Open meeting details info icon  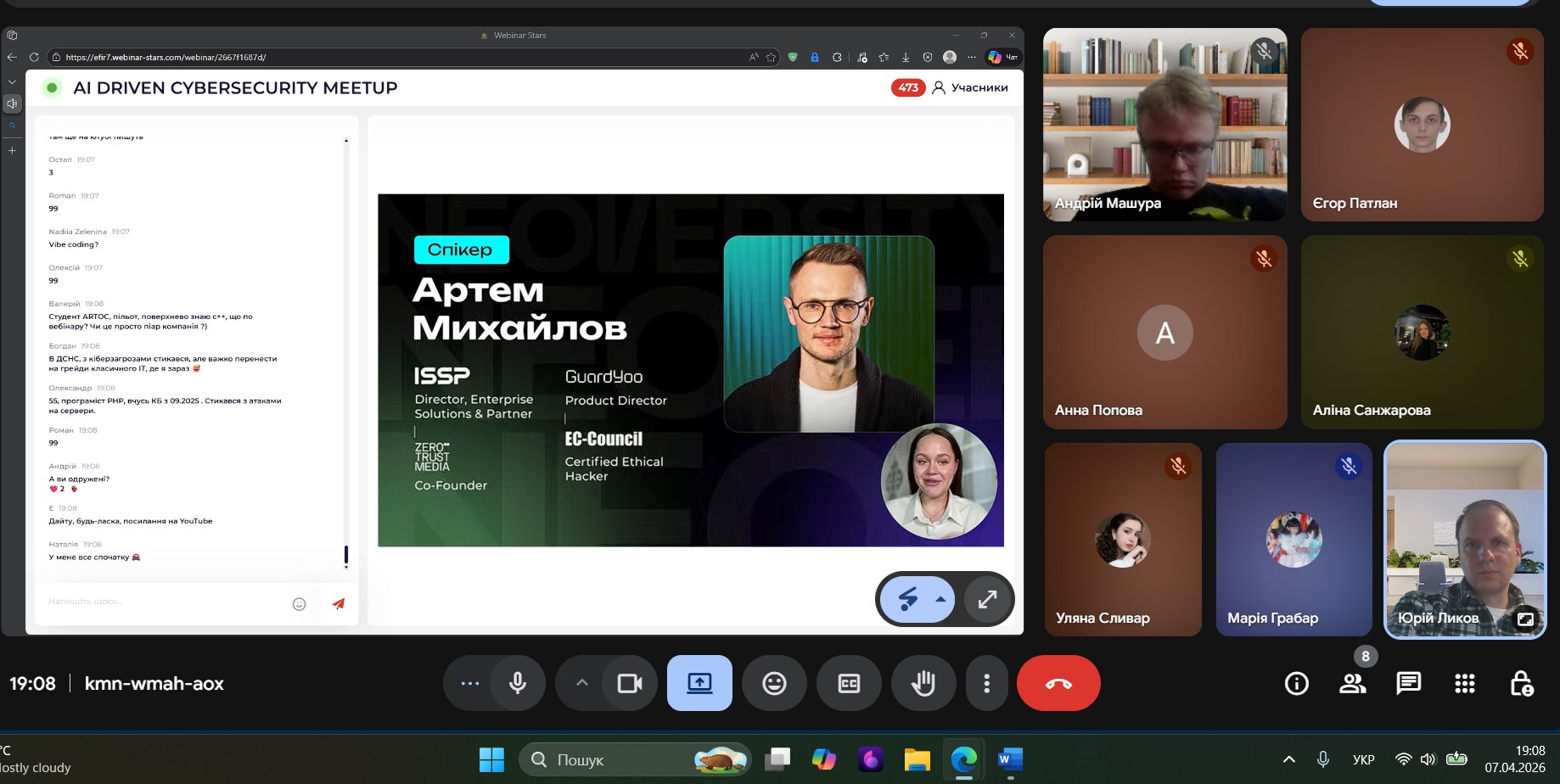coord(1296,683)
